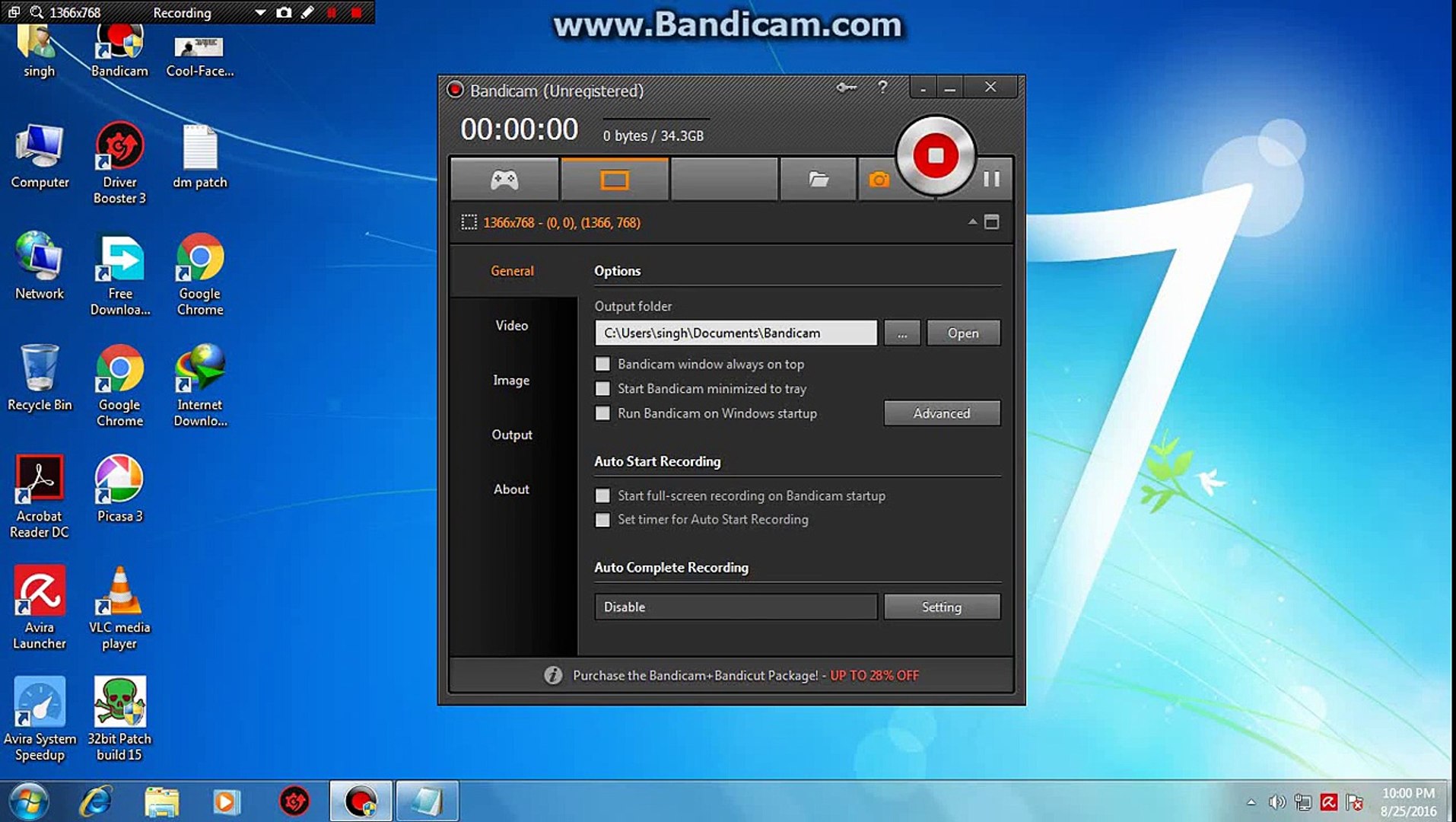Switch to the Video settings tab
The image size is (1456, 822).
point(512,325)
